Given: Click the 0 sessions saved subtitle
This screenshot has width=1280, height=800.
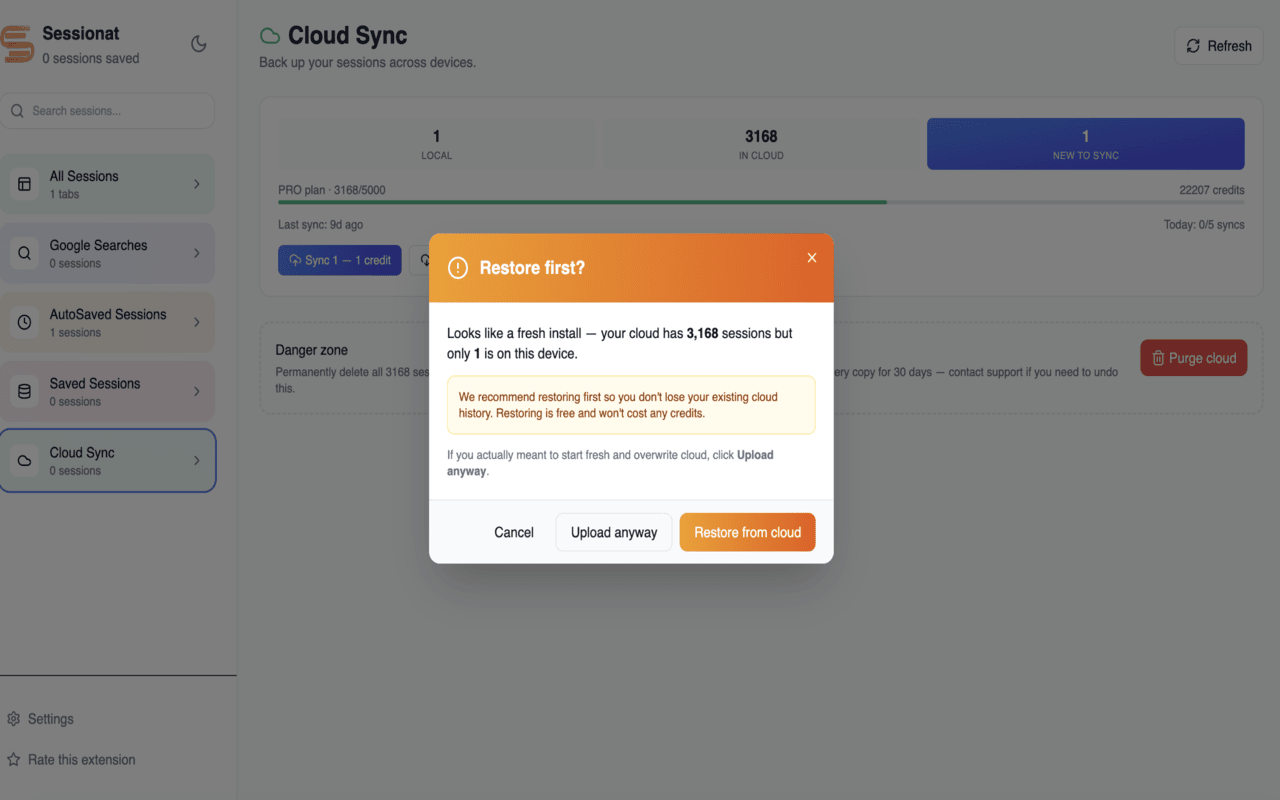Looking at the screenshot, I should point(91,58).
